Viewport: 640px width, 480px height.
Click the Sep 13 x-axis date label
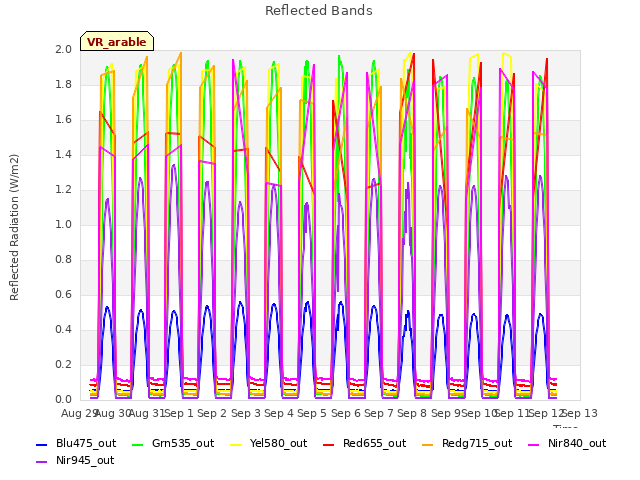point(579,413)
